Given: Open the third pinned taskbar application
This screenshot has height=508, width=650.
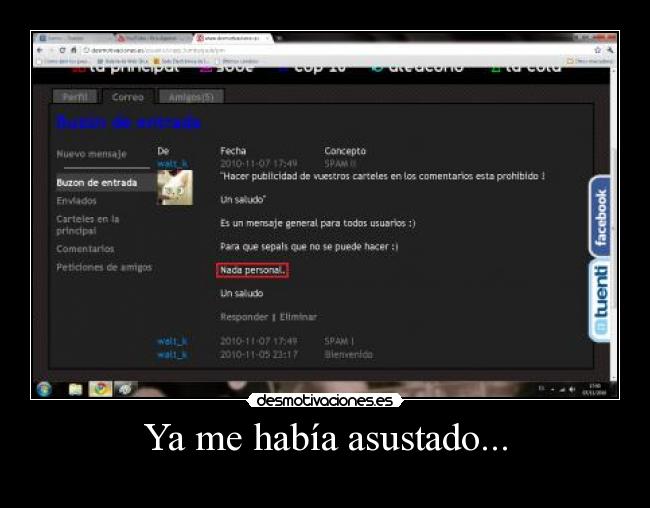Looking at the screenshot, I should point(125,389).
